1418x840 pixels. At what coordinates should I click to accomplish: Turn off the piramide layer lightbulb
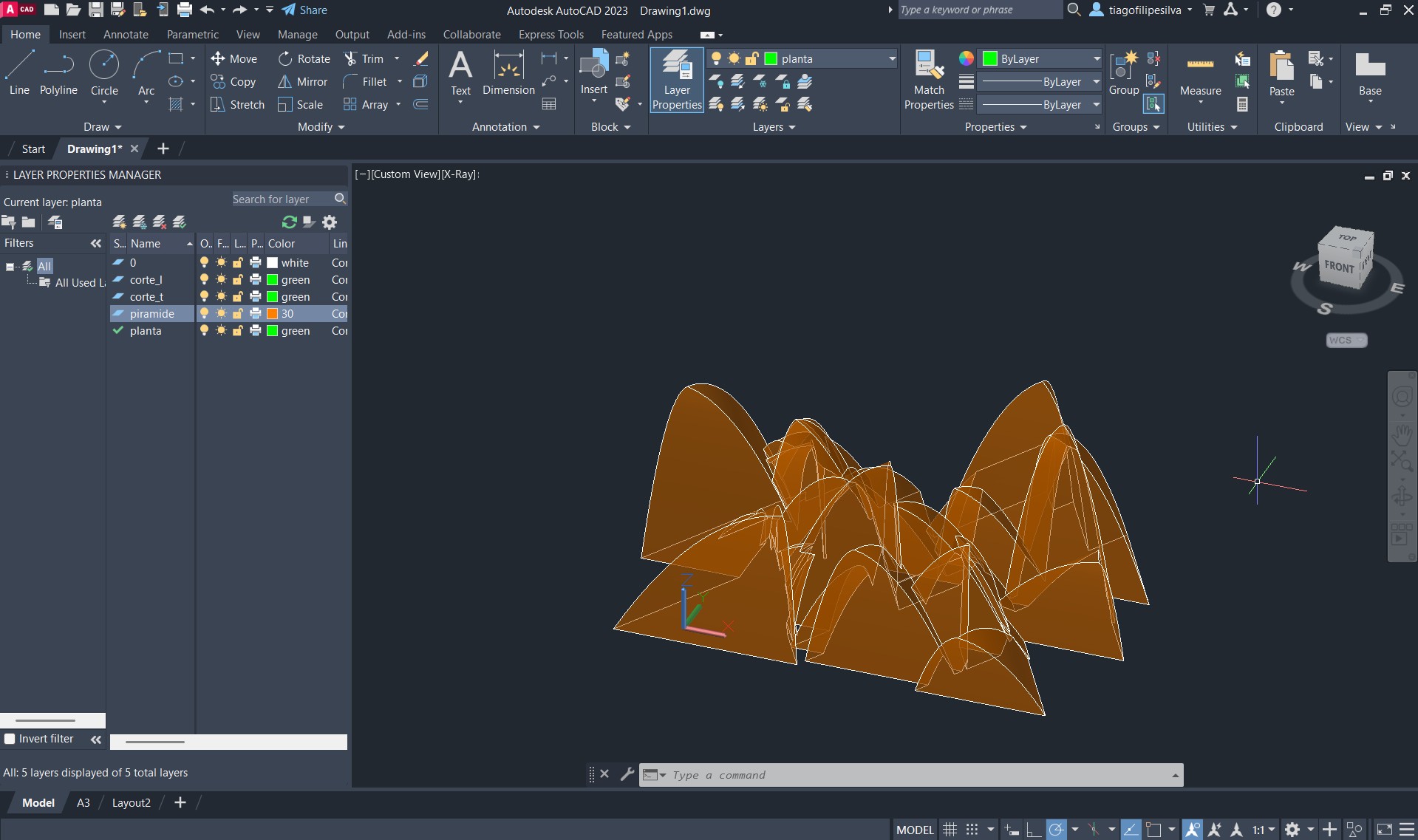205,314
